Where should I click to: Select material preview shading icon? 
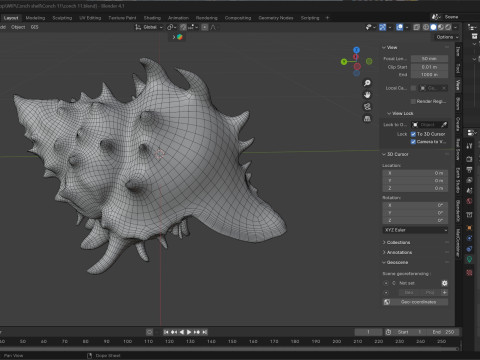(441, 27)
